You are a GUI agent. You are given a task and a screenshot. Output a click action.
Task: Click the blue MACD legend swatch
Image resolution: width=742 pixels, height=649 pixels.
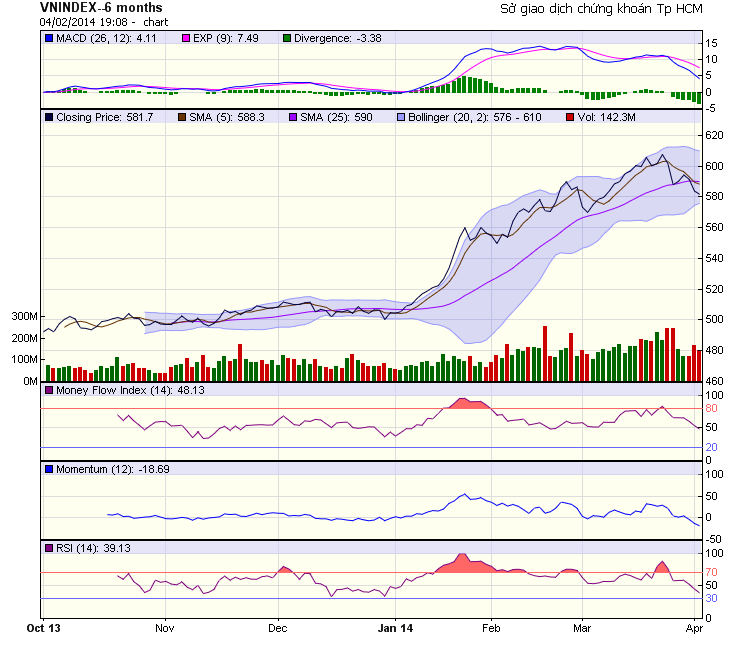click(x=49, y=38)
